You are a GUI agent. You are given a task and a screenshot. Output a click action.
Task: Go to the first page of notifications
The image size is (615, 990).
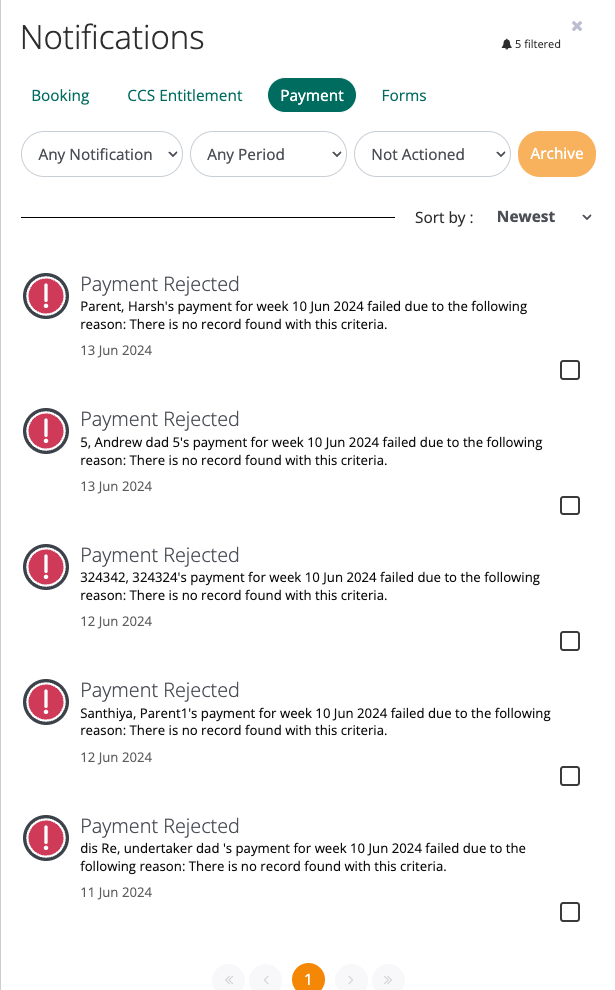tap(229, 980)
